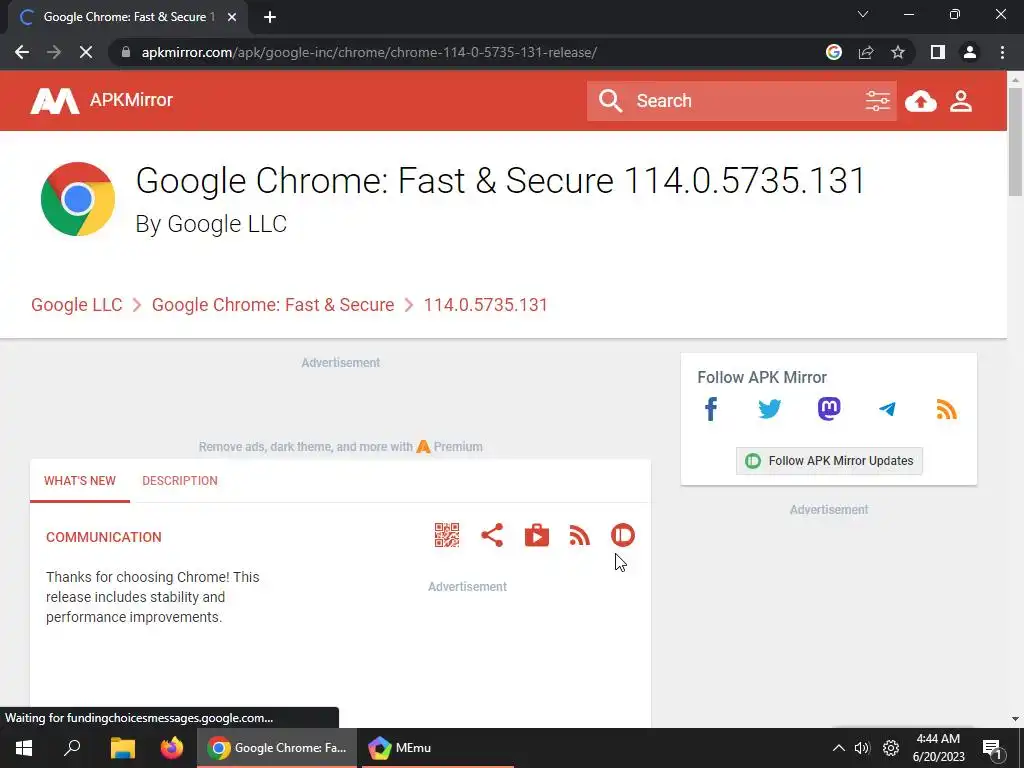The height and width of the screenshot is (768, 1024).
Task: Stop loading the page
Action: coord(86,52)
